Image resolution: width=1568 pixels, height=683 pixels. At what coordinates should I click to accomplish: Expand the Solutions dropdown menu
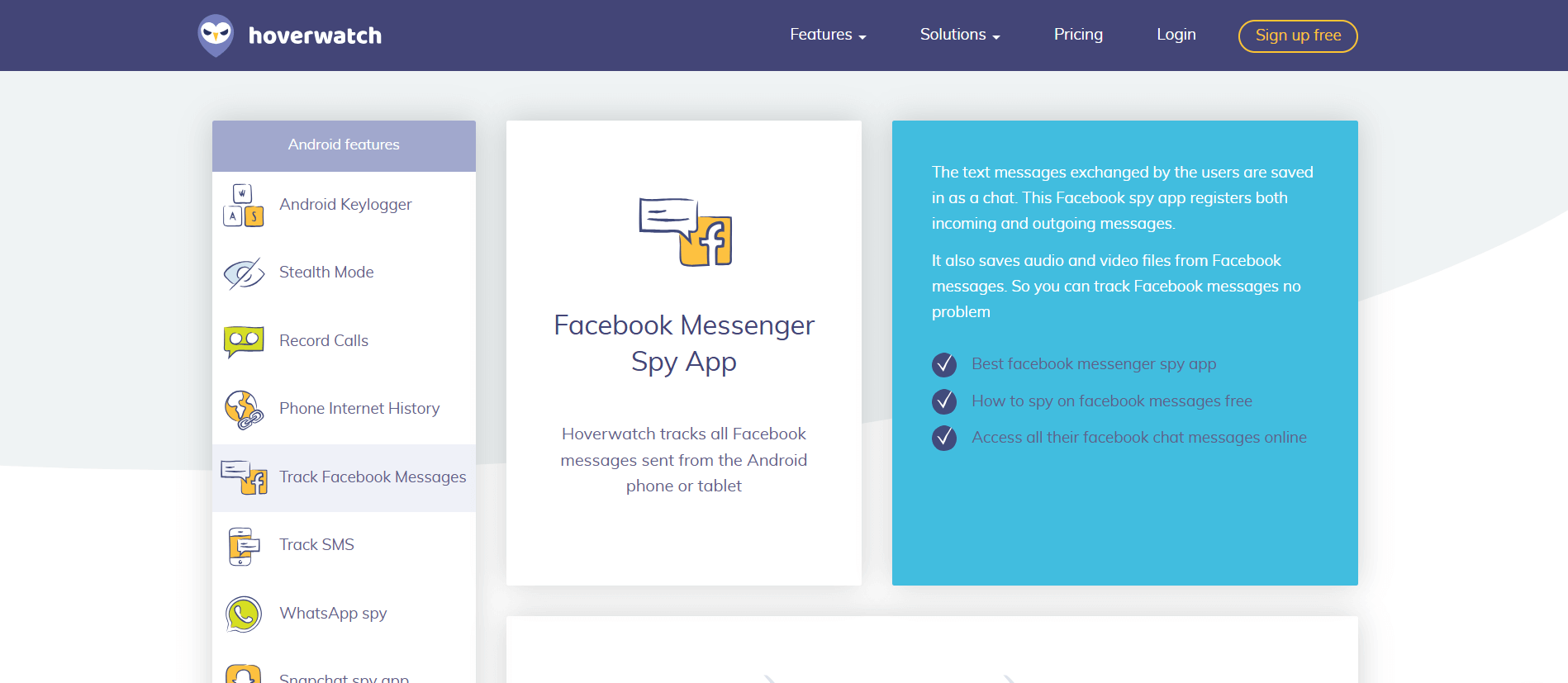(960, 35)
